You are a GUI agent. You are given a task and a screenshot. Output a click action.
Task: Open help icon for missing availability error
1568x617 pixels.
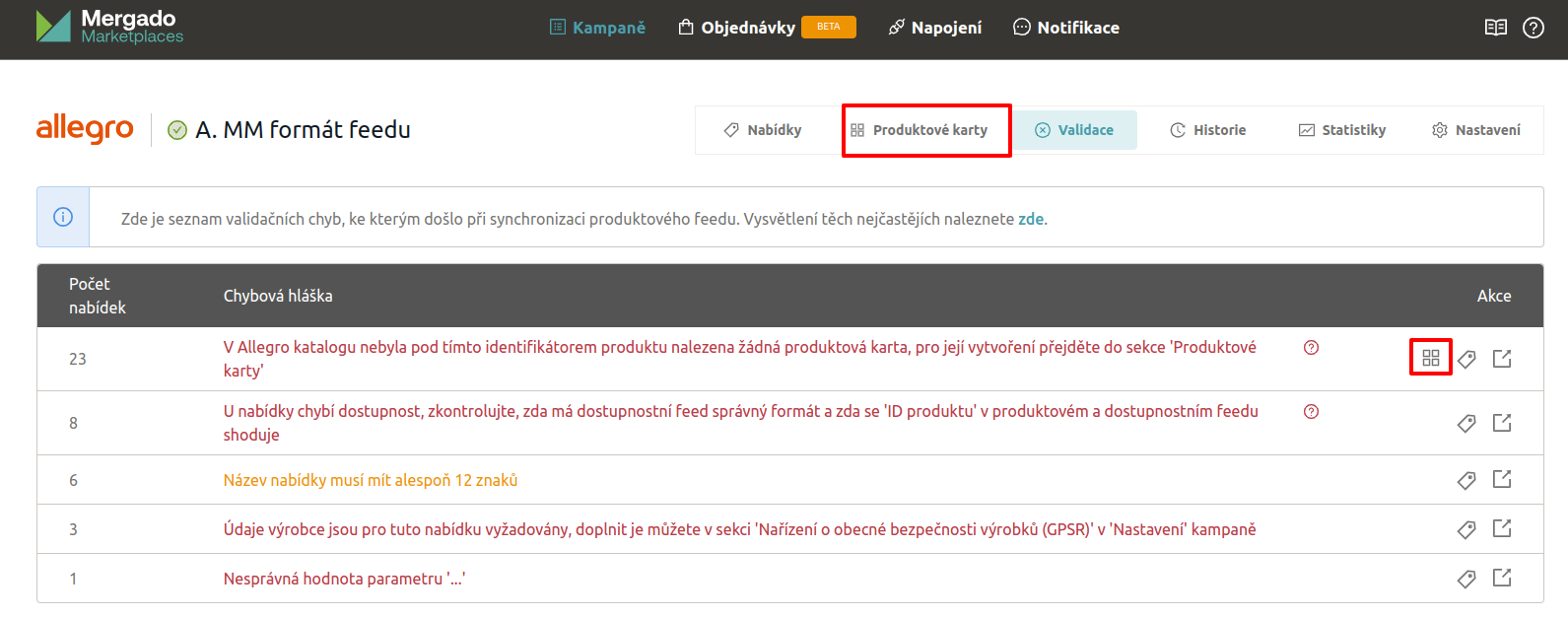pos(1311,412)
